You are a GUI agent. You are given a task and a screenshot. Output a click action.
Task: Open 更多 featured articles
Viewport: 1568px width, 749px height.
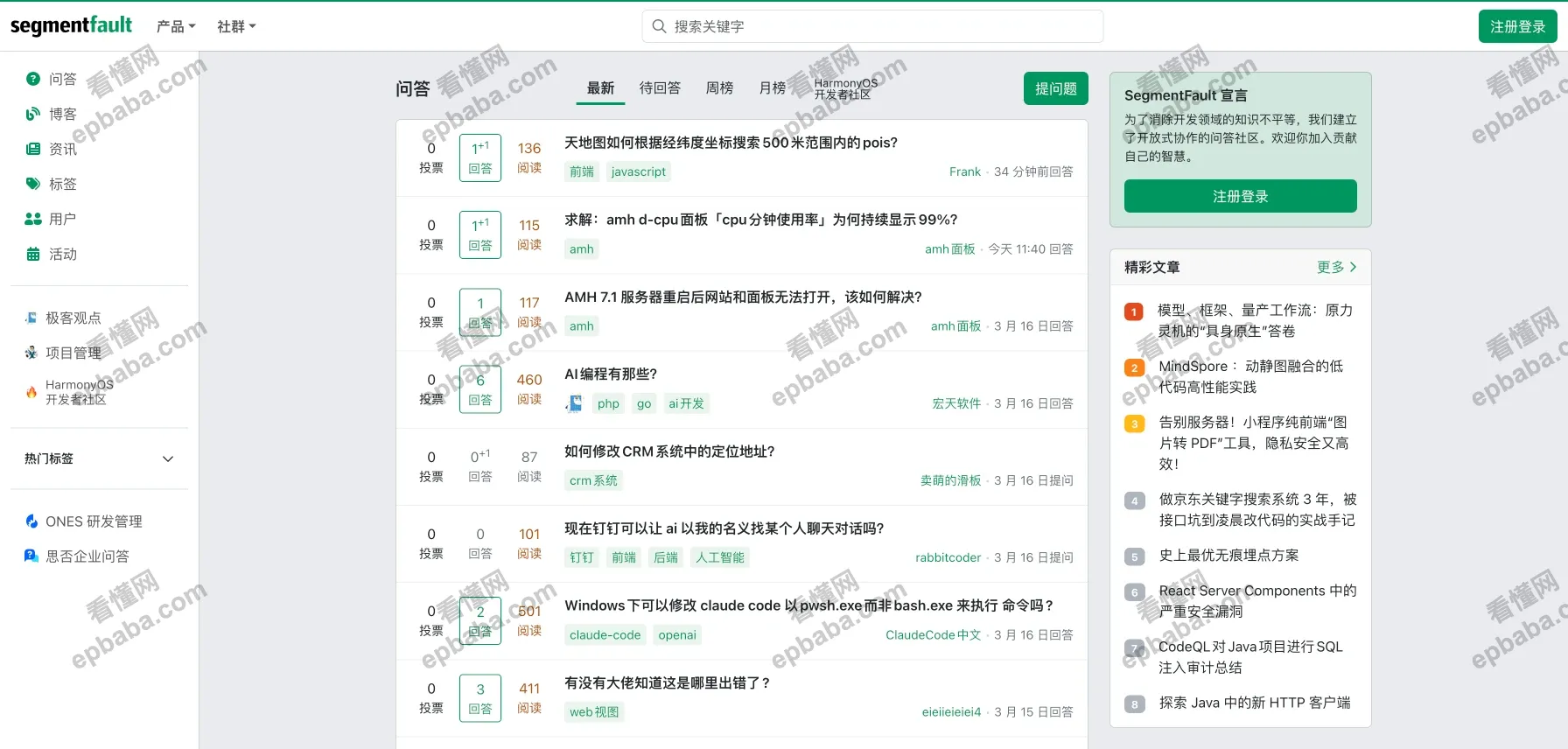(1337, 267)
